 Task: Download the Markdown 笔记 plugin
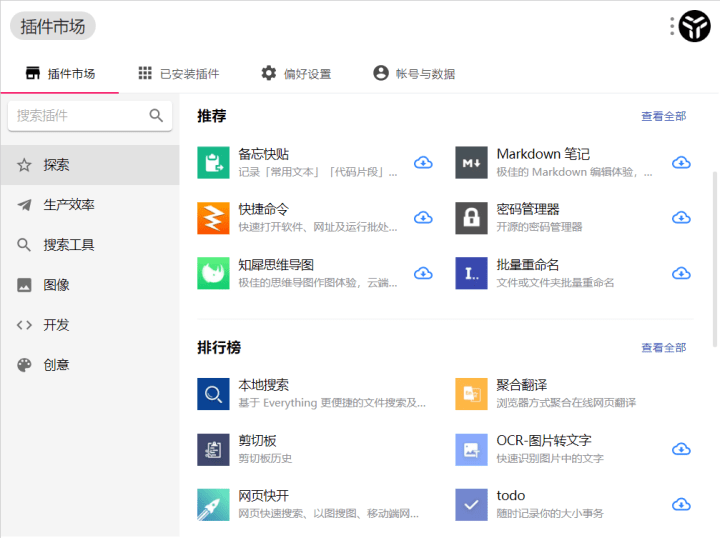point(681,162)
